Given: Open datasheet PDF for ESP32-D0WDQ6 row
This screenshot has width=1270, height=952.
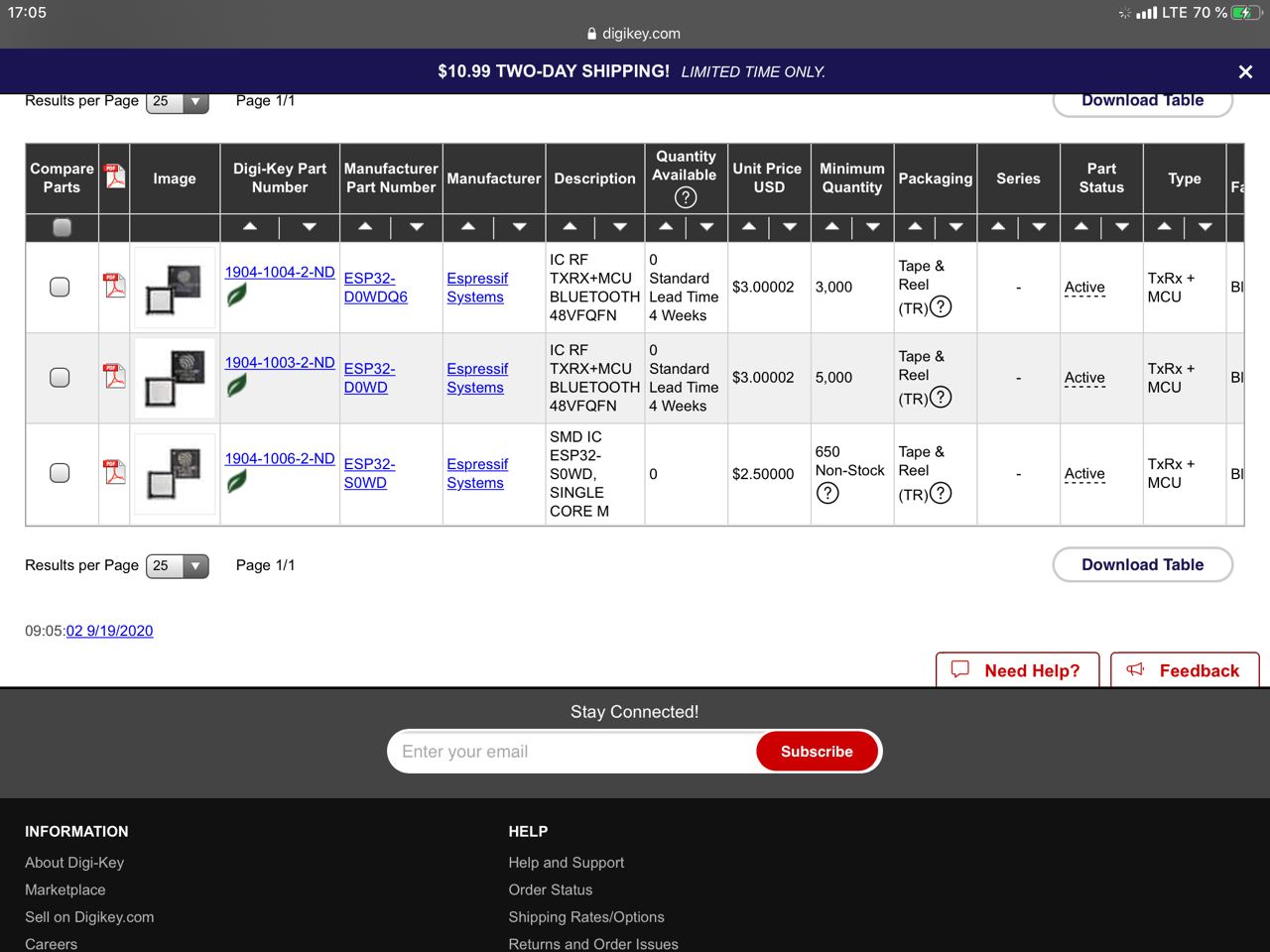Looking at the screenshot, I should [x=114, y=286].
